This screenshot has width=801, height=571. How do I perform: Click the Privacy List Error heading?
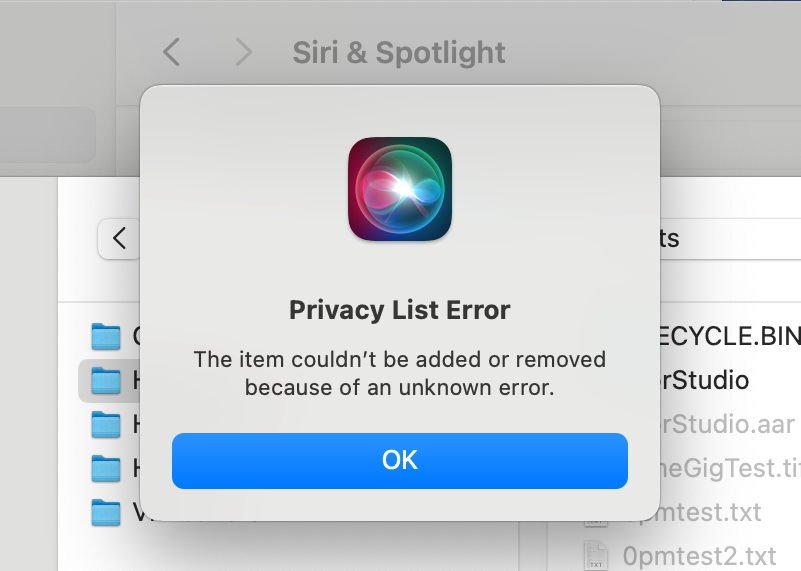400,310
